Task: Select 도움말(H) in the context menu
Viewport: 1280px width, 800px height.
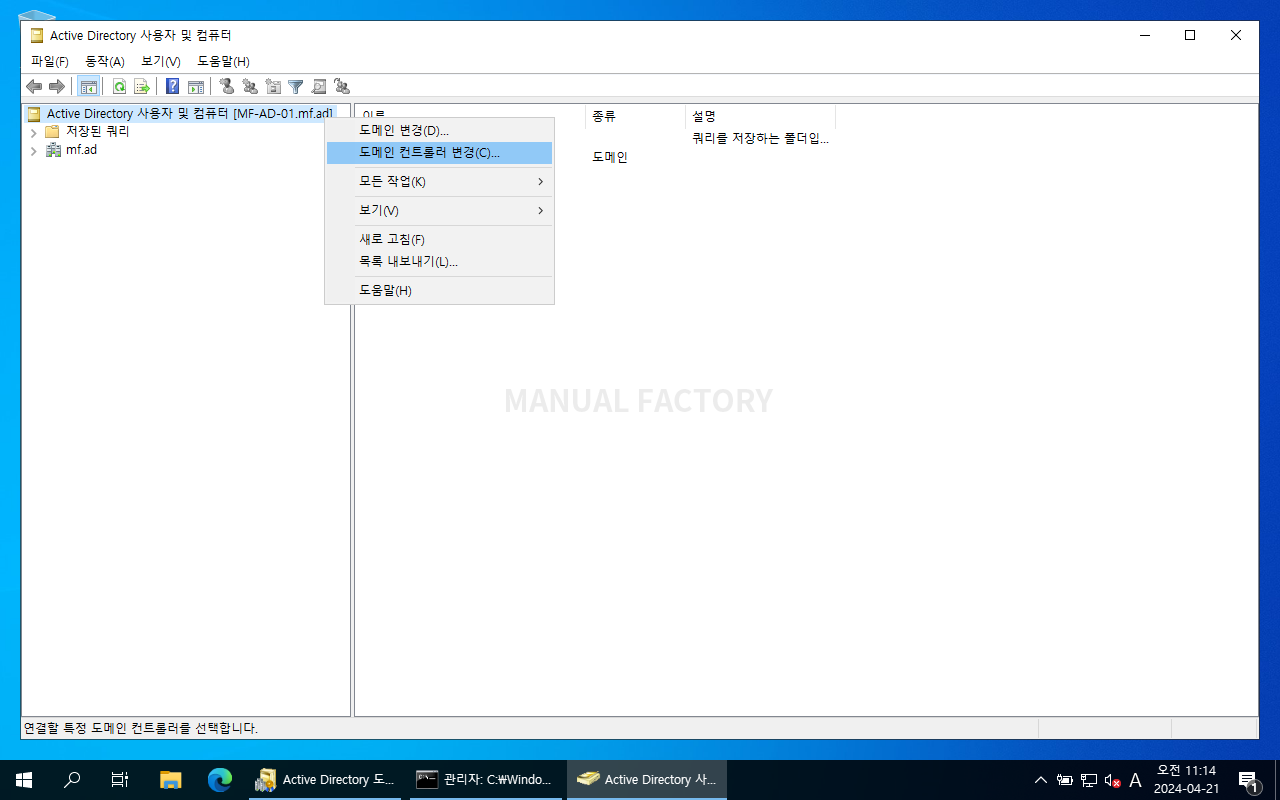Action: point(440,291)
